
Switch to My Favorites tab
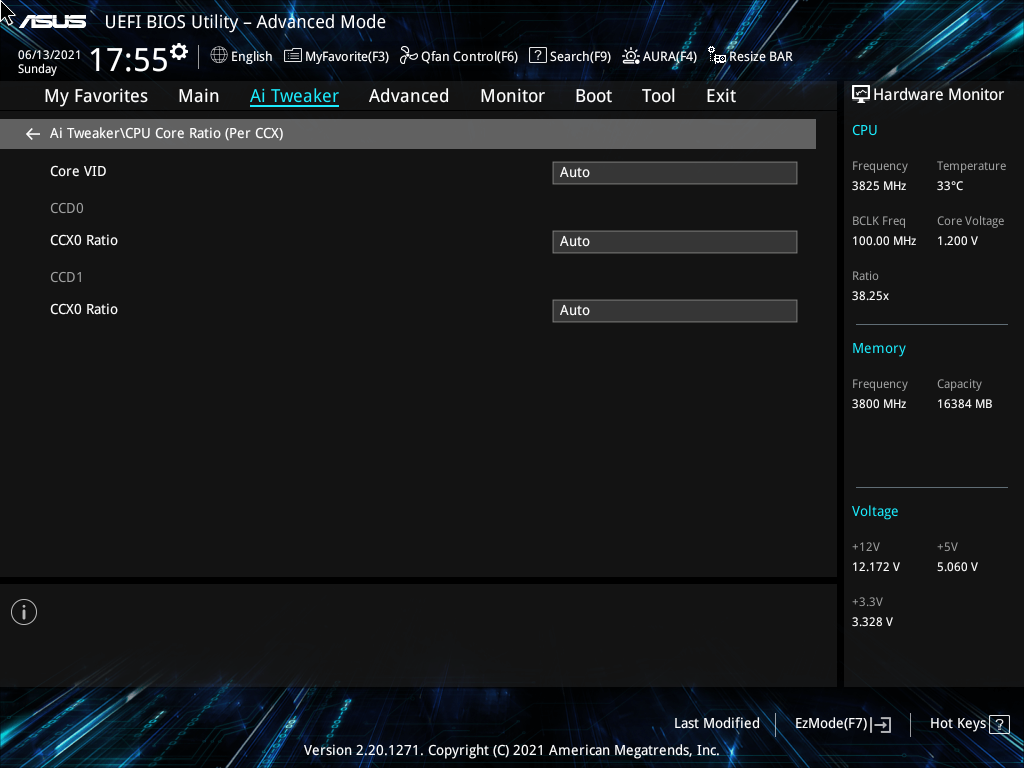point(96,96)
